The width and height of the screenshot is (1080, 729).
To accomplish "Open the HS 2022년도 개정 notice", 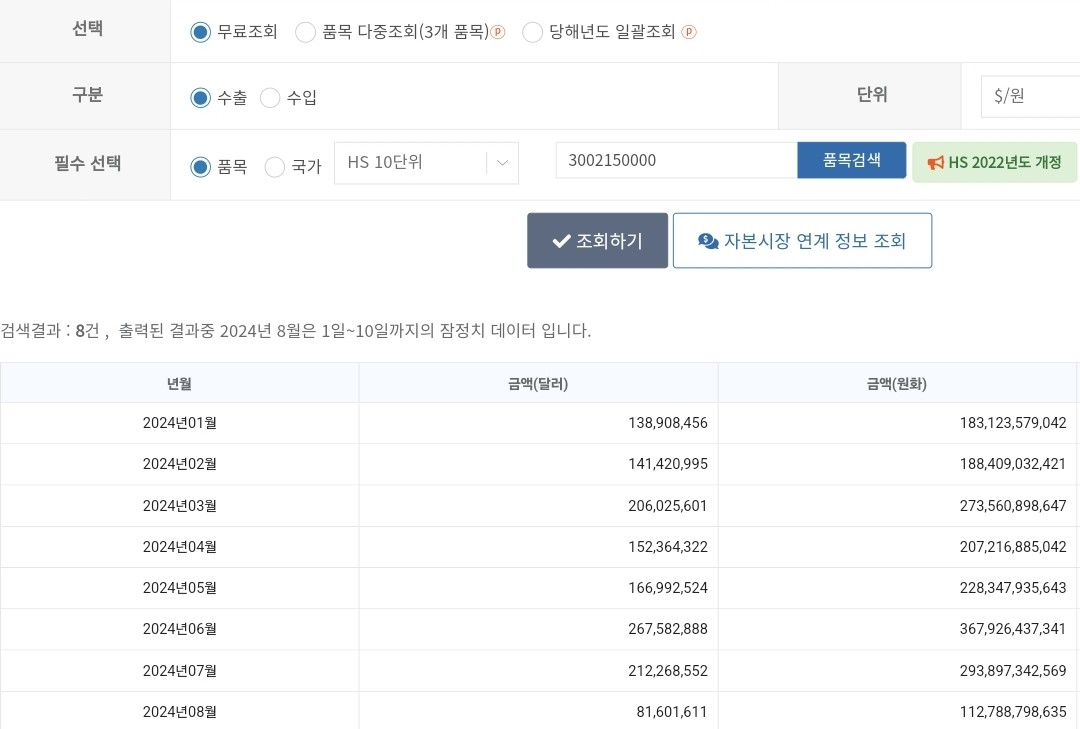I will [994, 163].
